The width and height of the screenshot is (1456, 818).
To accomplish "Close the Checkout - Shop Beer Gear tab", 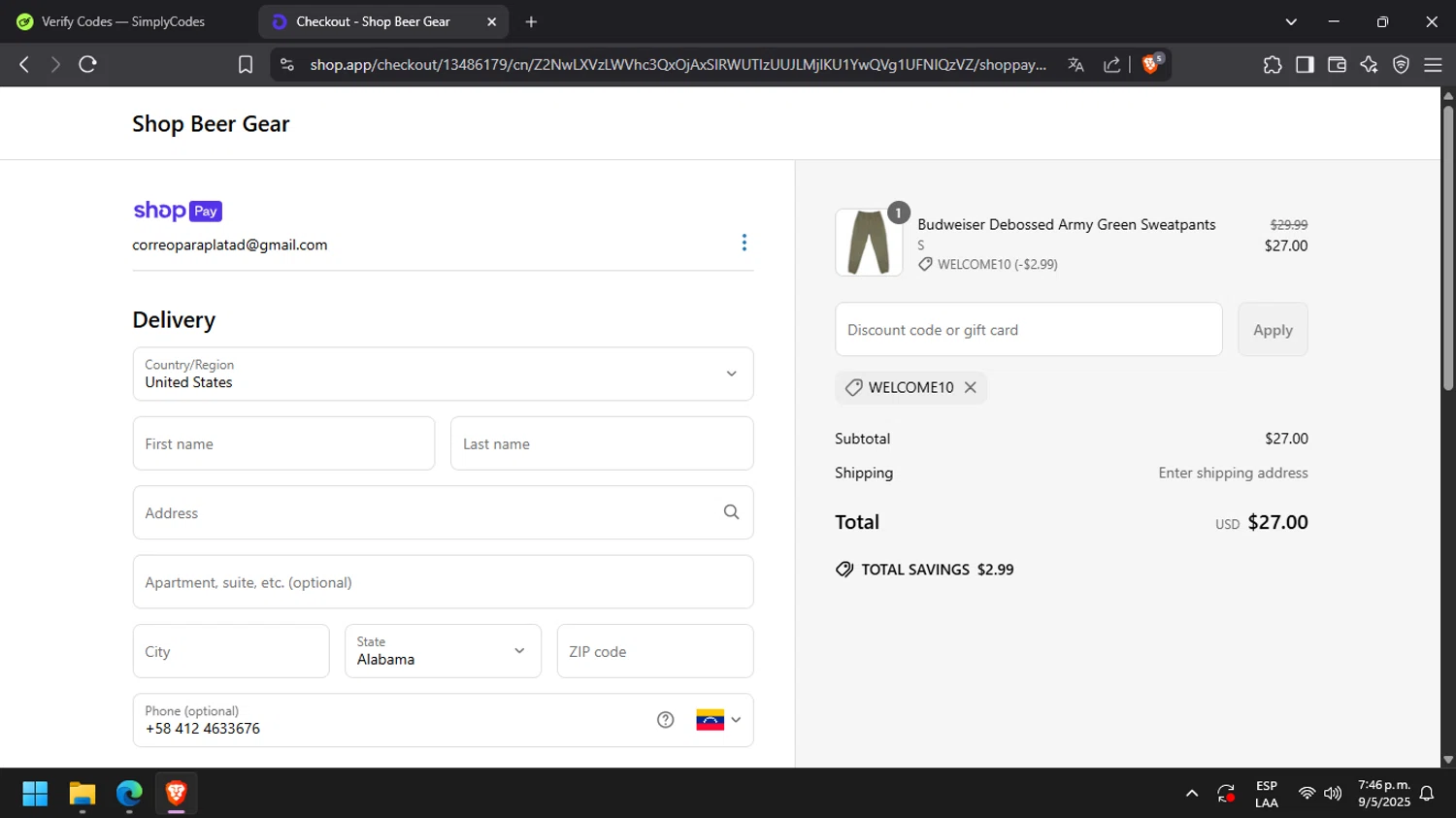I will pyautogui.click(x=492, y=21).
